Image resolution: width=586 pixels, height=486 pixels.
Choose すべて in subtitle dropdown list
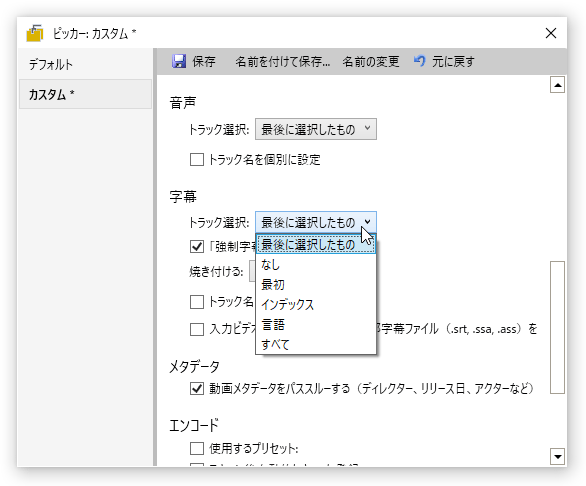(x=316, y=344)
